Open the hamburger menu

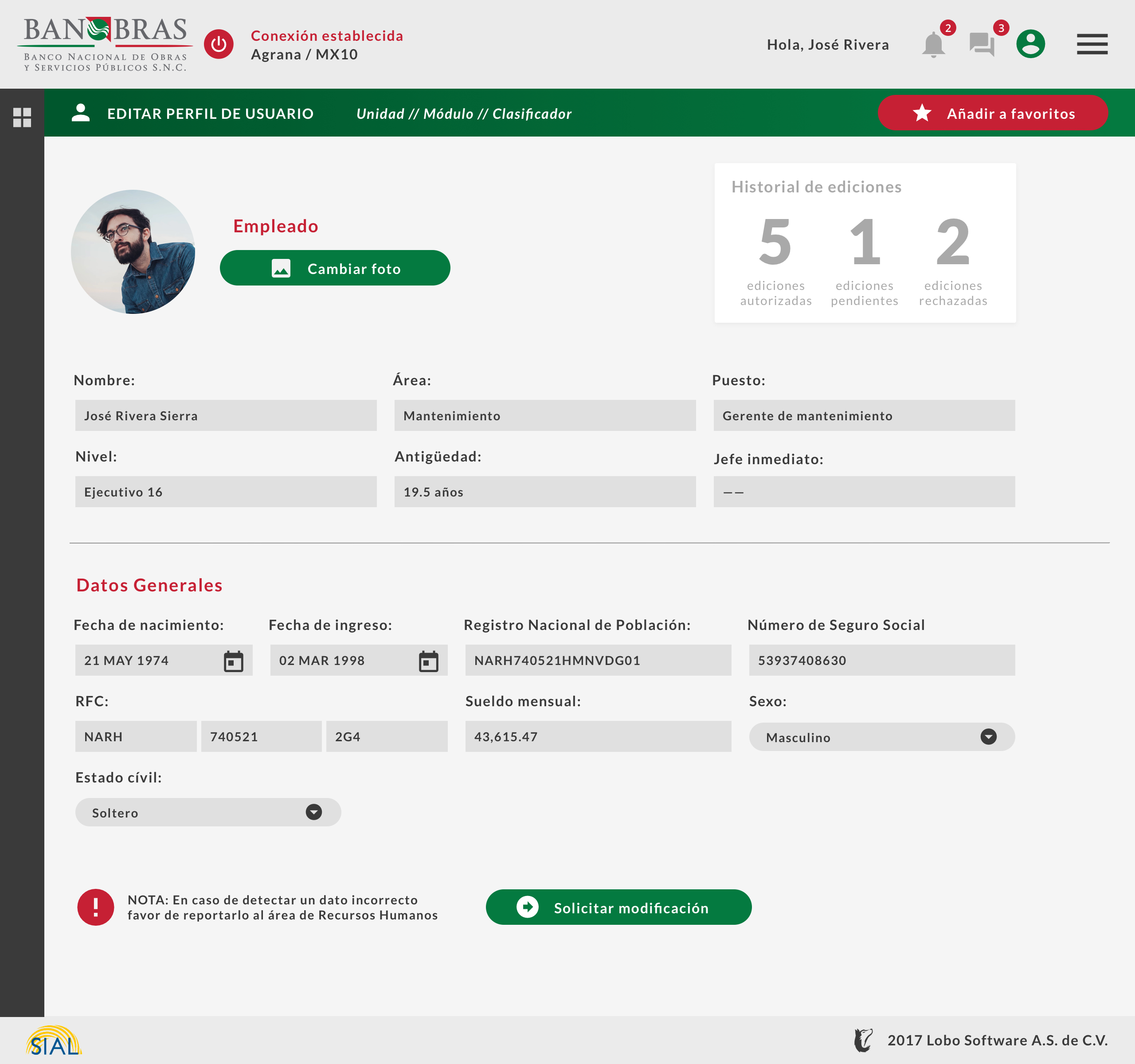[x=1092, y=44]
